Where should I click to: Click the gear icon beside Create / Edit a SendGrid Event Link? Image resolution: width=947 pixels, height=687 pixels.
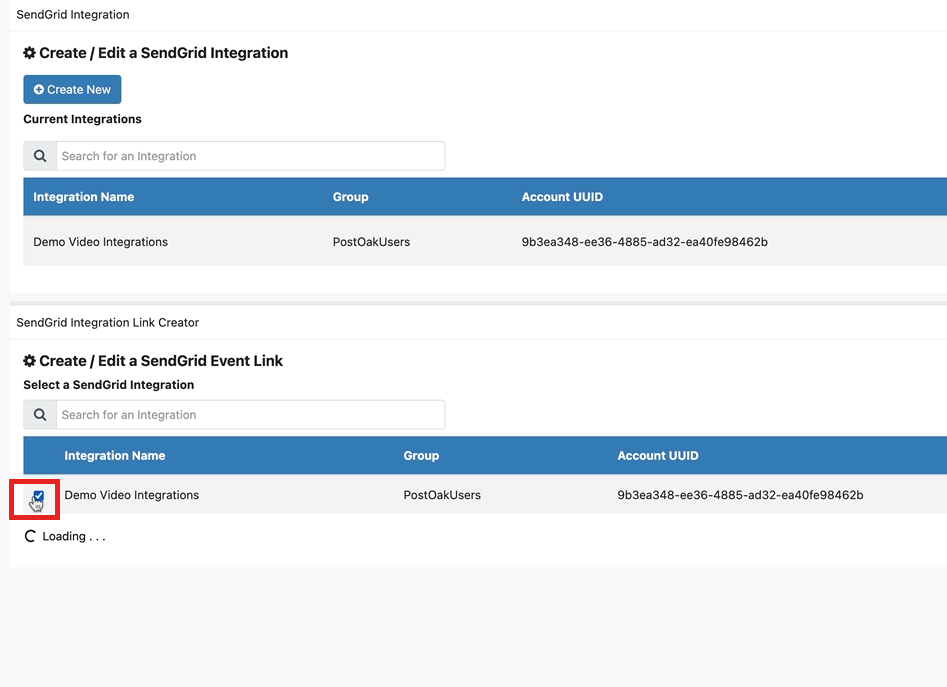pyautogui.click(x=29, y=361)
